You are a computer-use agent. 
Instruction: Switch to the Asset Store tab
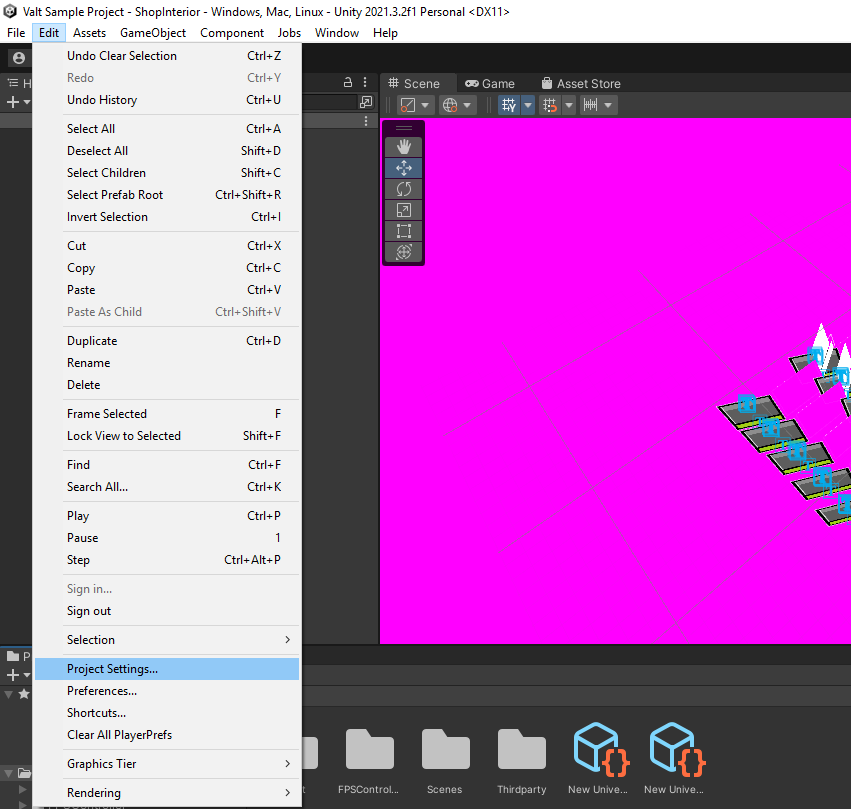click(581, 84)
